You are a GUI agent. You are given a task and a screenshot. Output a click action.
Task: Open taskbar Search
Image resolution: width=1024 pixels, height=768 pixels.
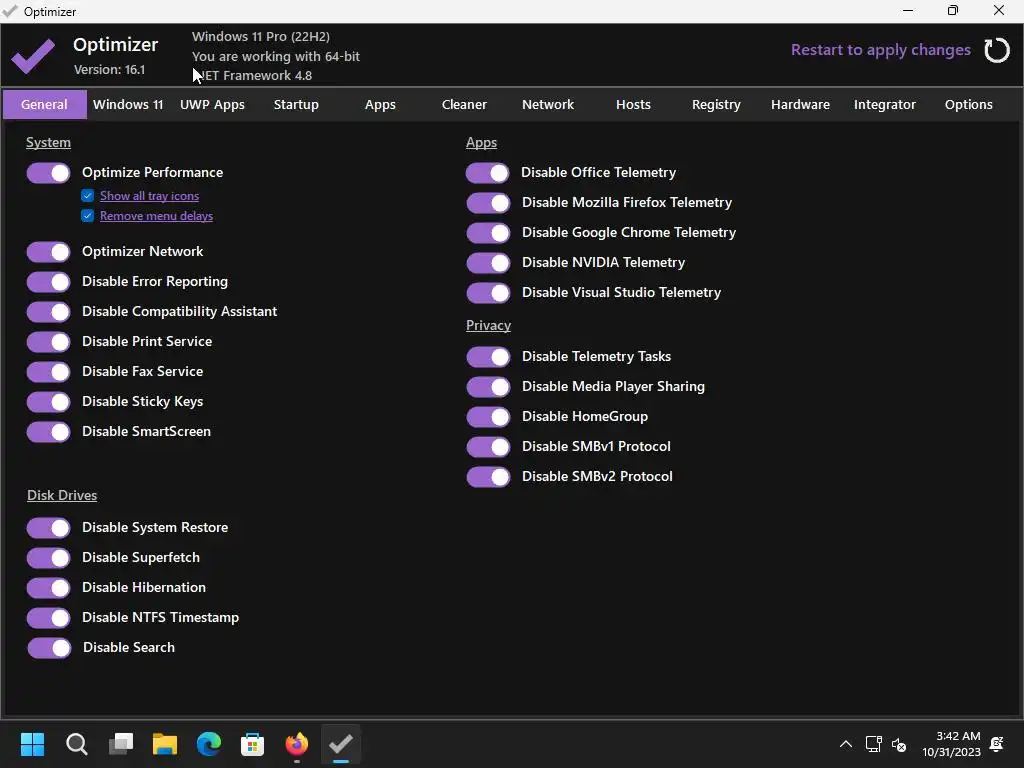click(x=76, y=744)
